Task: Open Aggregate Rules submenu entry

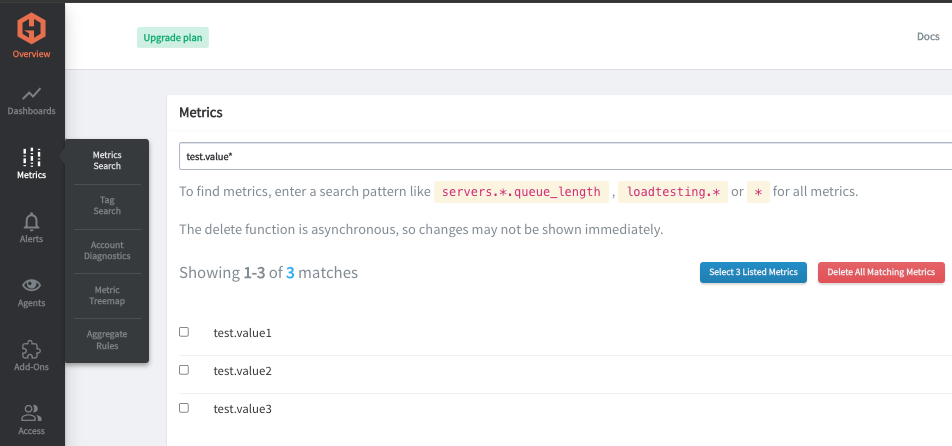Action: 107,340
